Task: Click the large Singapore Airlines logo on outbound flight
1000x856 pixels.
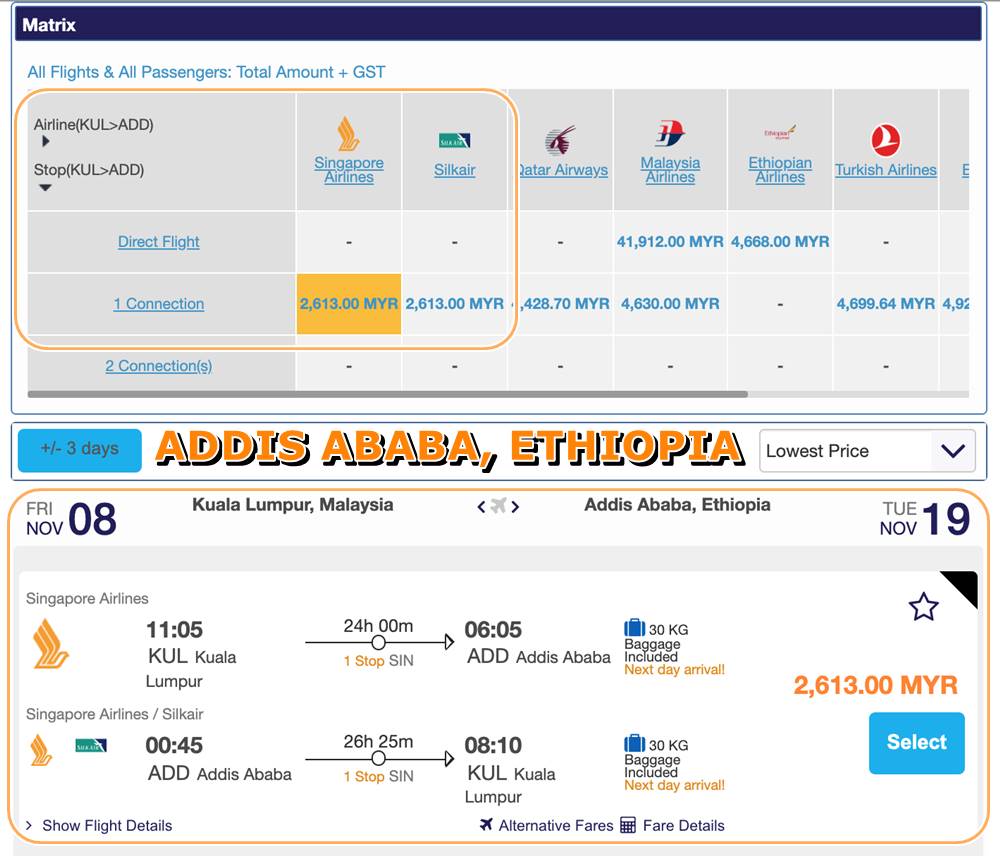Action: coord(50,644)
